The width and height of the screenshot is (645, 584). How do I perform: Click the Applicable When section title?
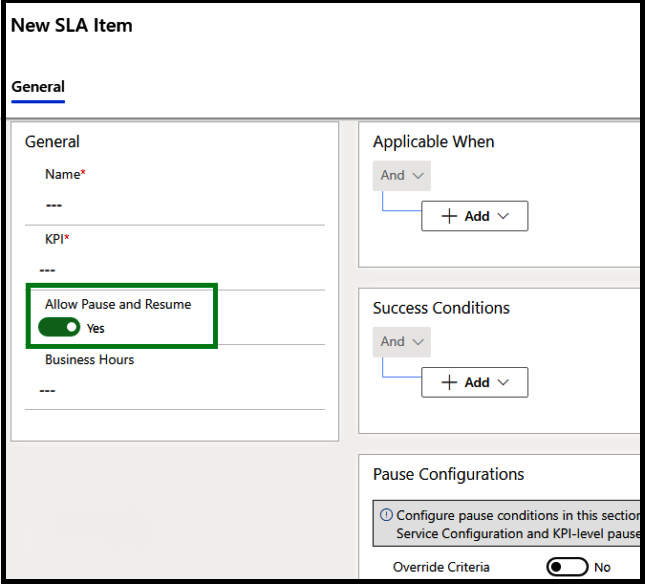pyautogui.click(x=434, y=142)
